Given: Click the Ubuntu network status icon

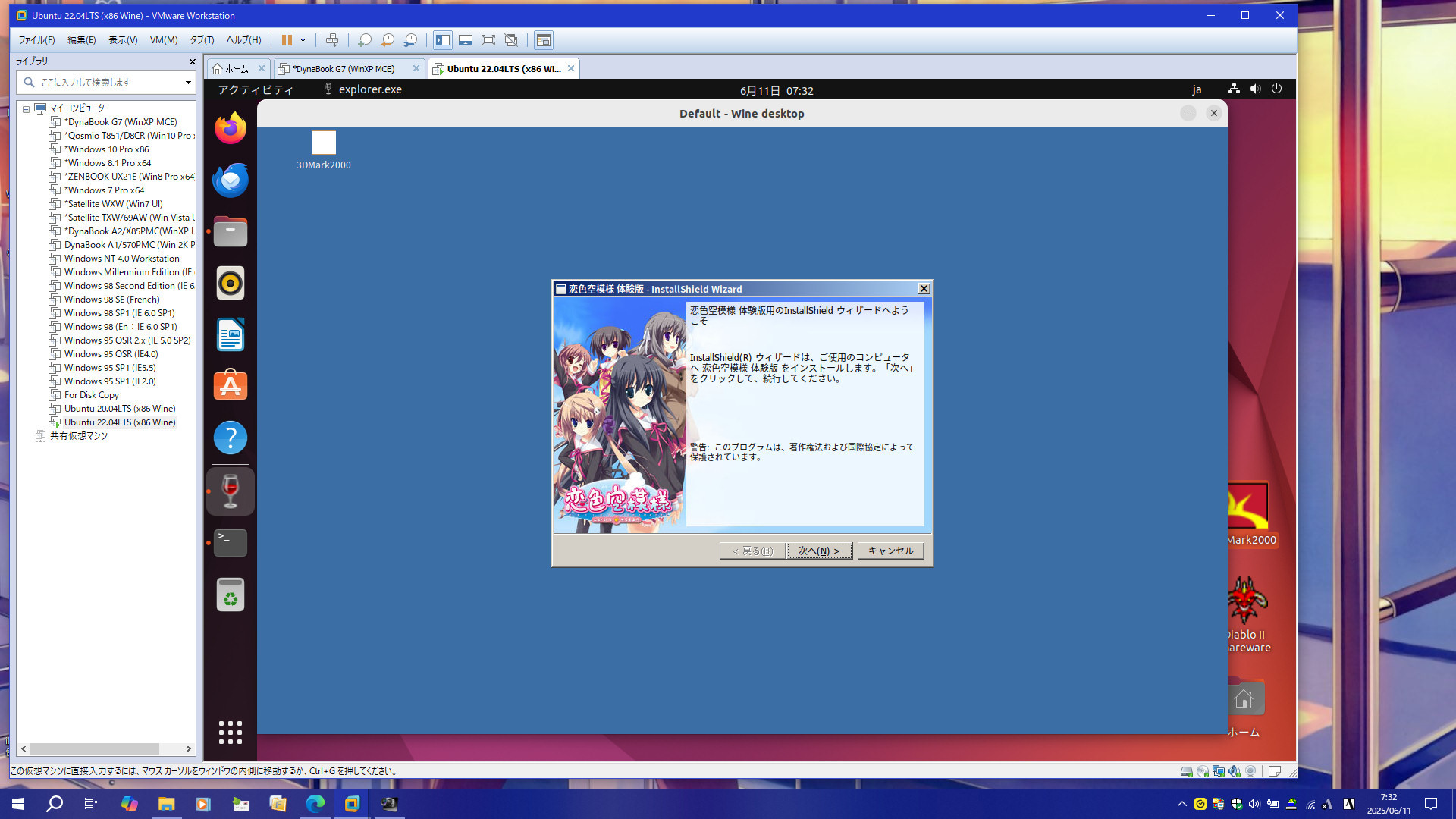Looking at the screenshot, I should tap(1234, 89).
